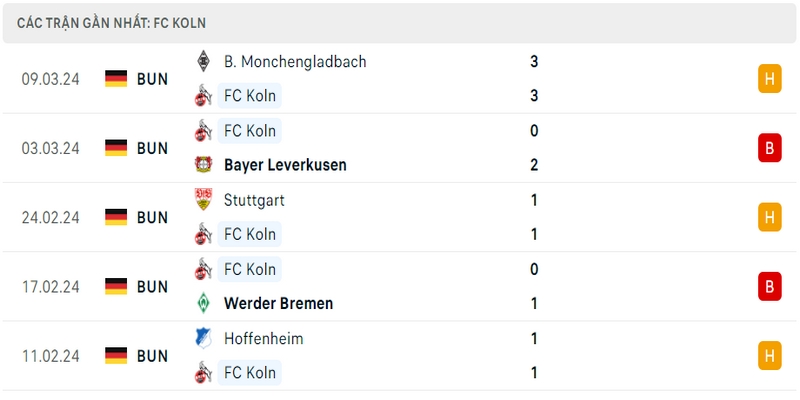Click the orange H badge for 09.03.24 match
800x400 pixels.
coord(769,79)
